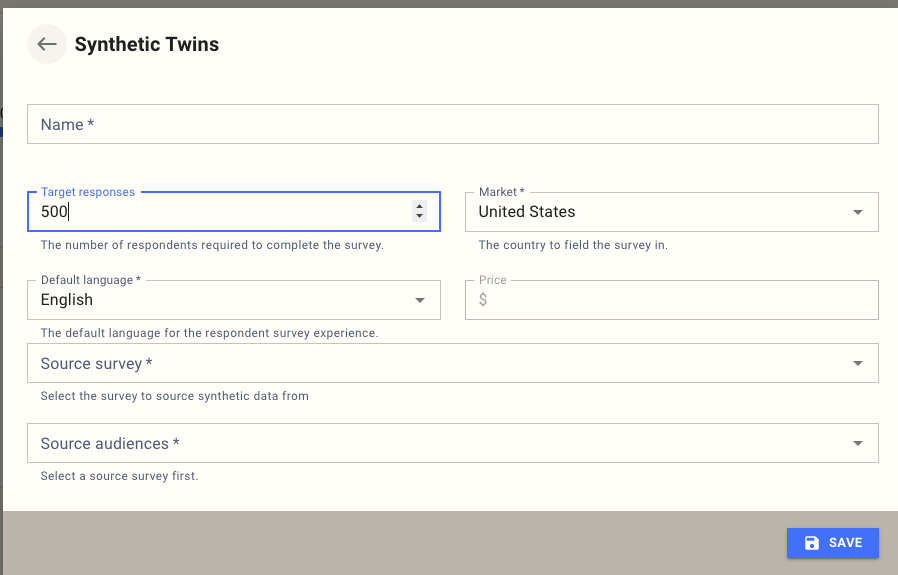Image resolution: width=898 pixels, height=575 pixels.
Task: Open the Source audiences dropdown arrow
Action: 857,444
